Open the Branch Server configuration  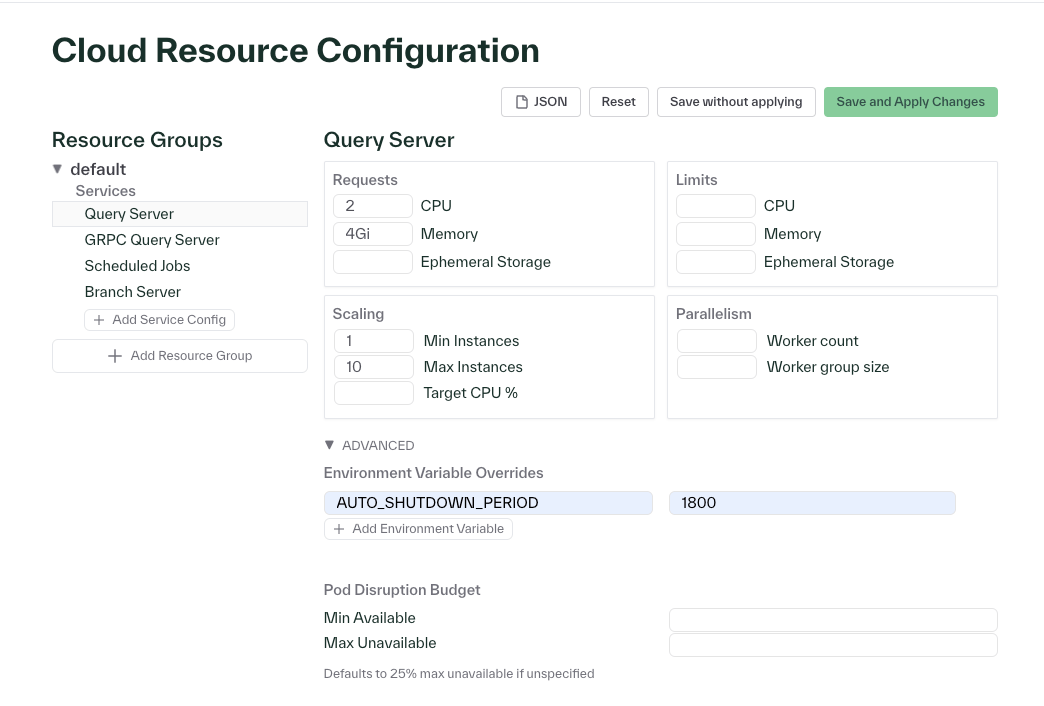point(132,292)
